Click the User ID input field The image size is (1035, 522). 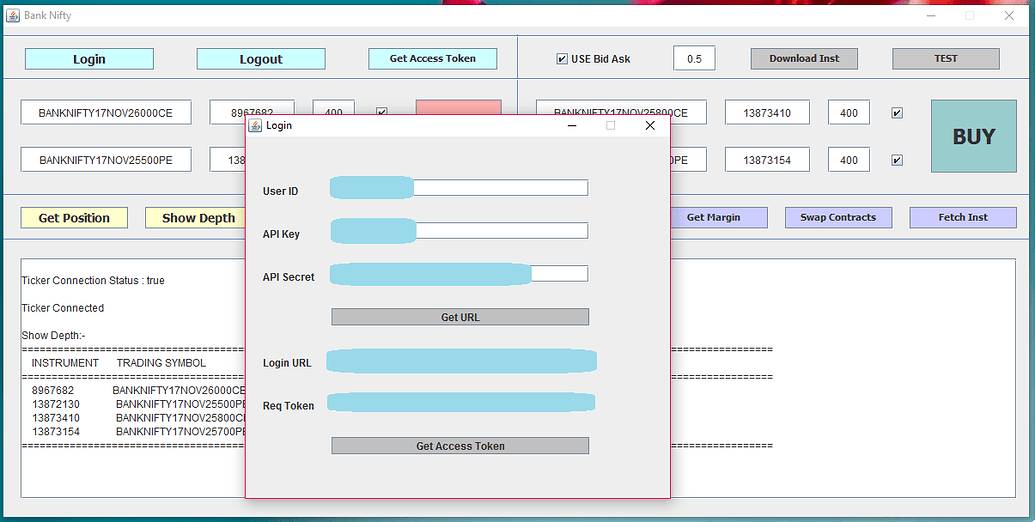point(500,188)
